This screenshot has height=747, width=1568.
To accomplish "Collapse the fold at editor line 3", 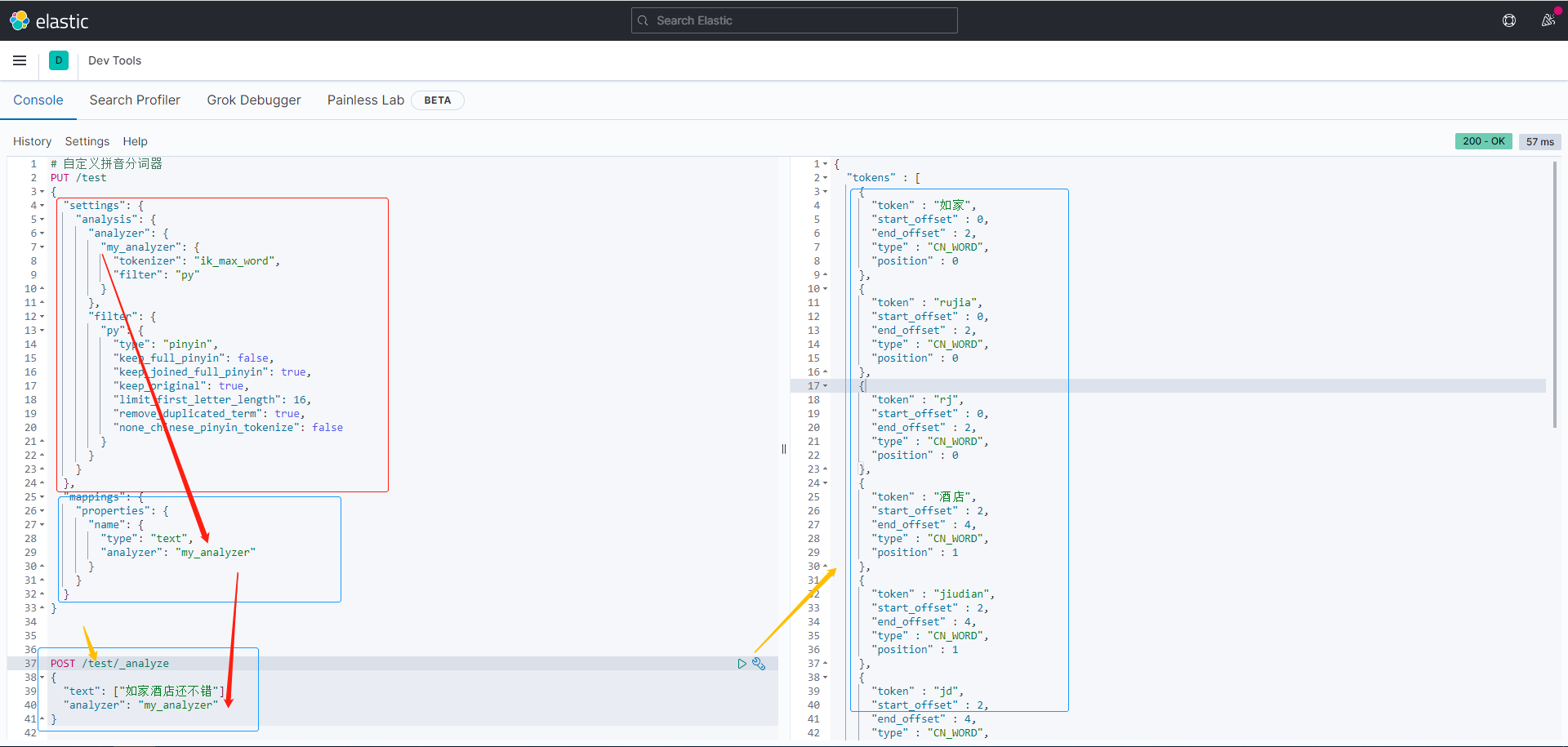I will click(x=42, y=192).
